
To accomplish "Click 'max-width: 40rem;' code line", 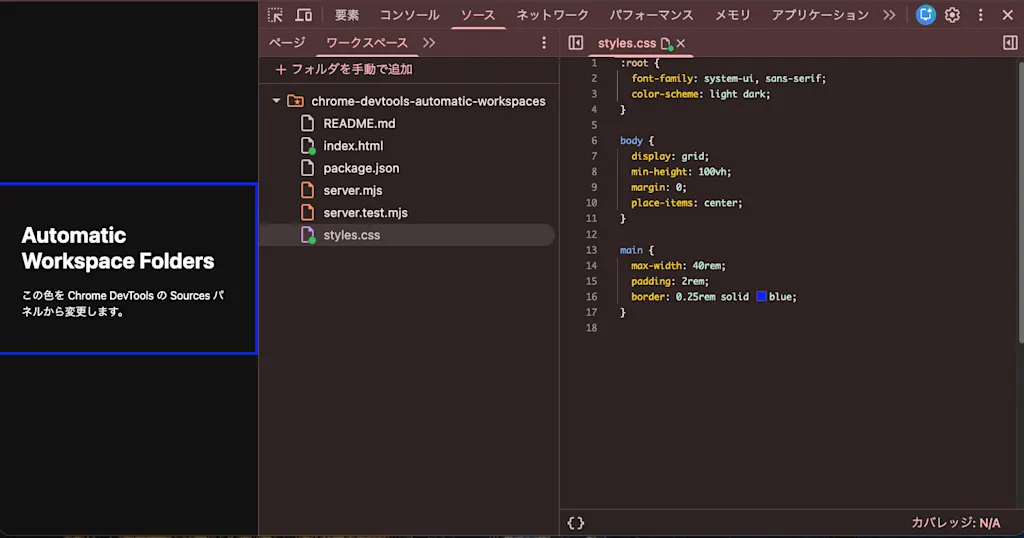I will pos(678,266).
